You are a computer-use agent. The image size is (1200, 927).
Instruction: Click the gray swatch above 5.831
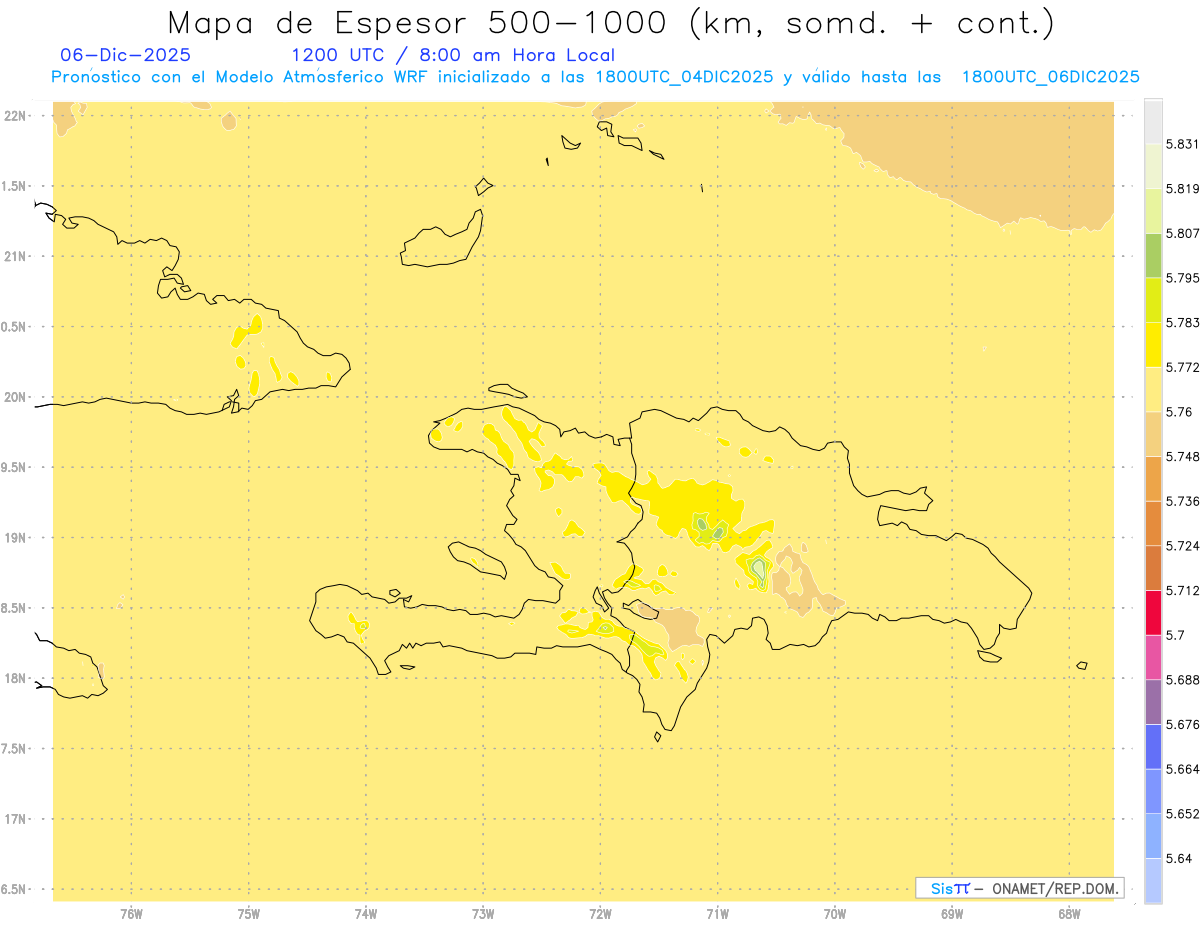tap(1153, 121)
